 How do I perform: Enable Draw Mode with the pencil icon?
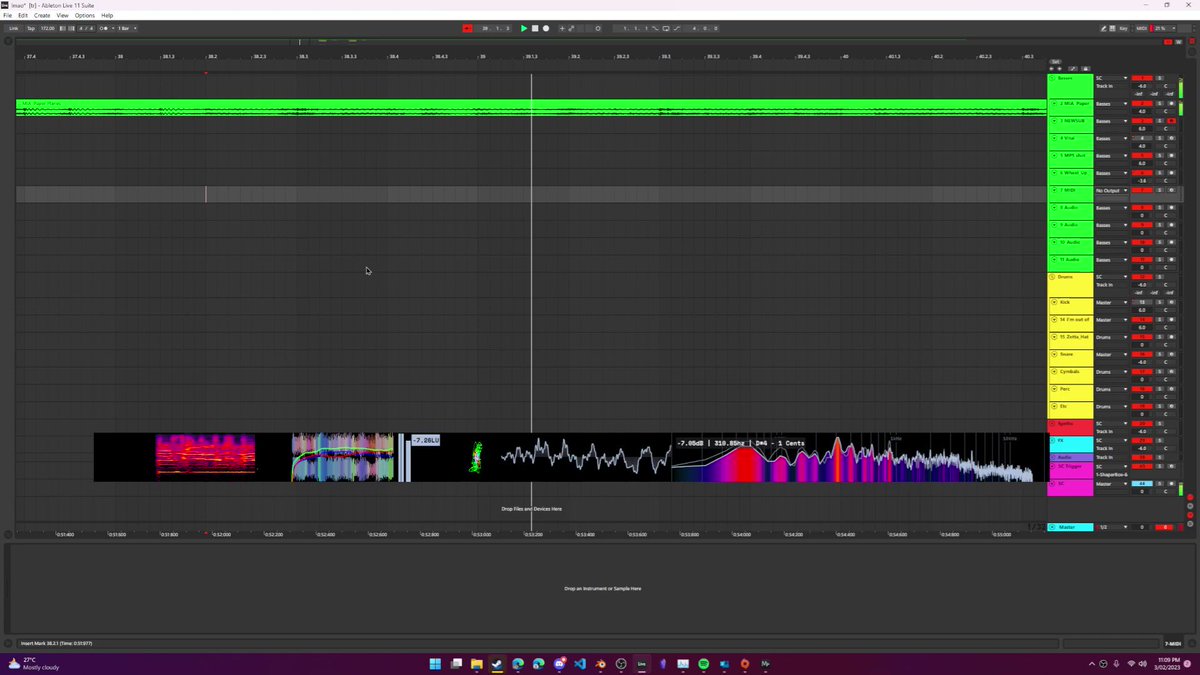pos(1105,28)
